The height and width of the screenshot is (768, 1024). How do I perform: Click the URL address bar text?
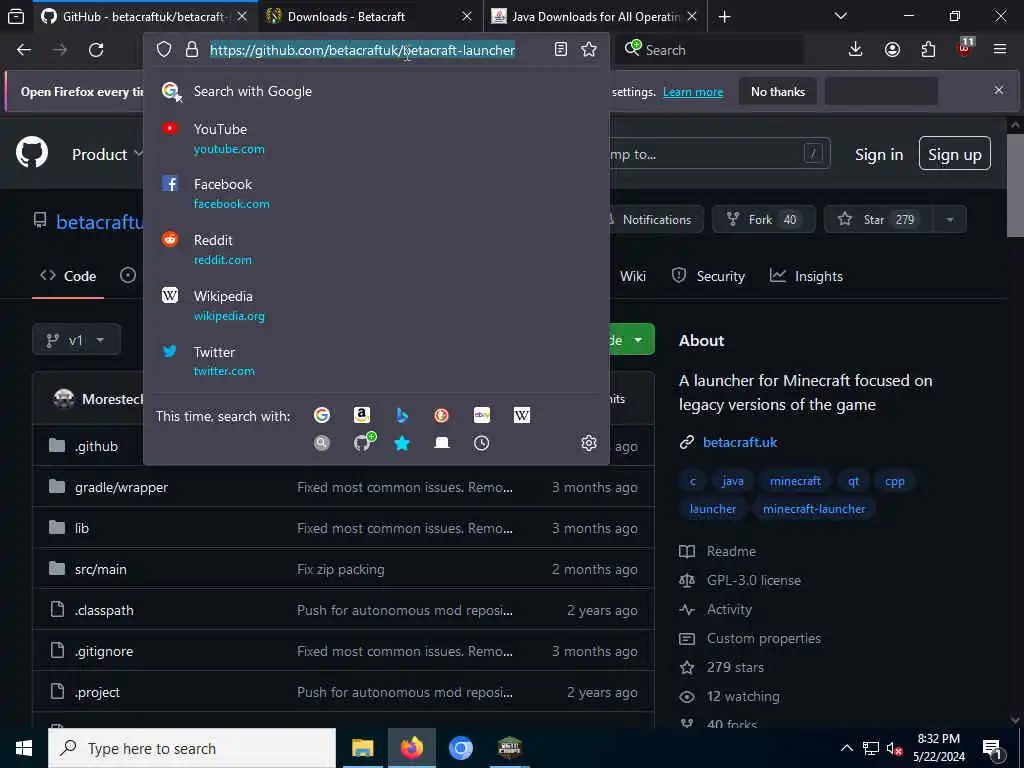tap(362, 50)
